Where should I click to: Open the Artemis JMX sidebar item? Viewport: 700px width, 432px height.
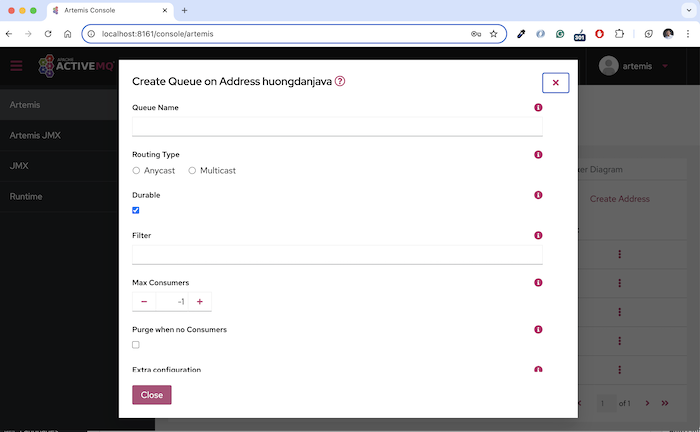coord(58,135)
